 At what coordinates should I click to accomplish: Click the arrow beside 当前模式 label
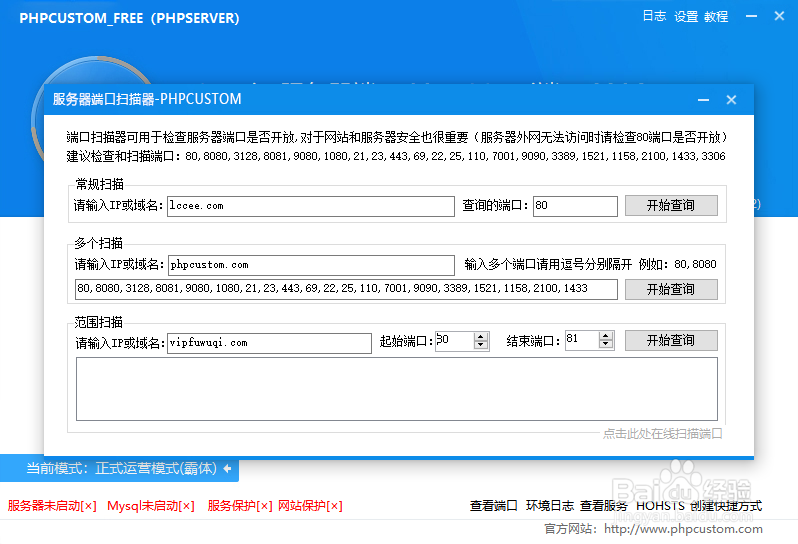point(227,468)
